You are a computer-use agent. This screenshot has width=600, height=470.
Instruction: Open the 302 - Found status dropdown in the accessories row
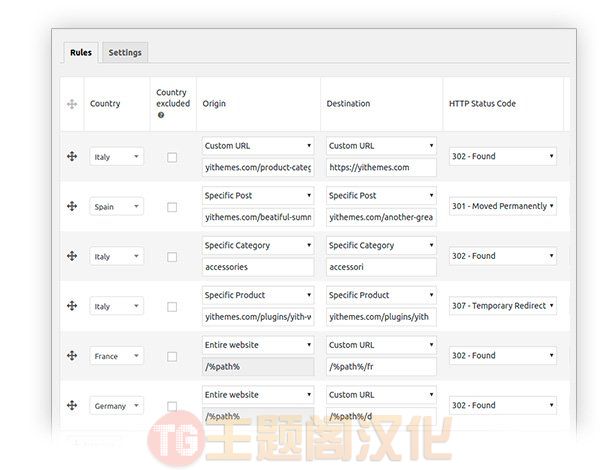503,256
